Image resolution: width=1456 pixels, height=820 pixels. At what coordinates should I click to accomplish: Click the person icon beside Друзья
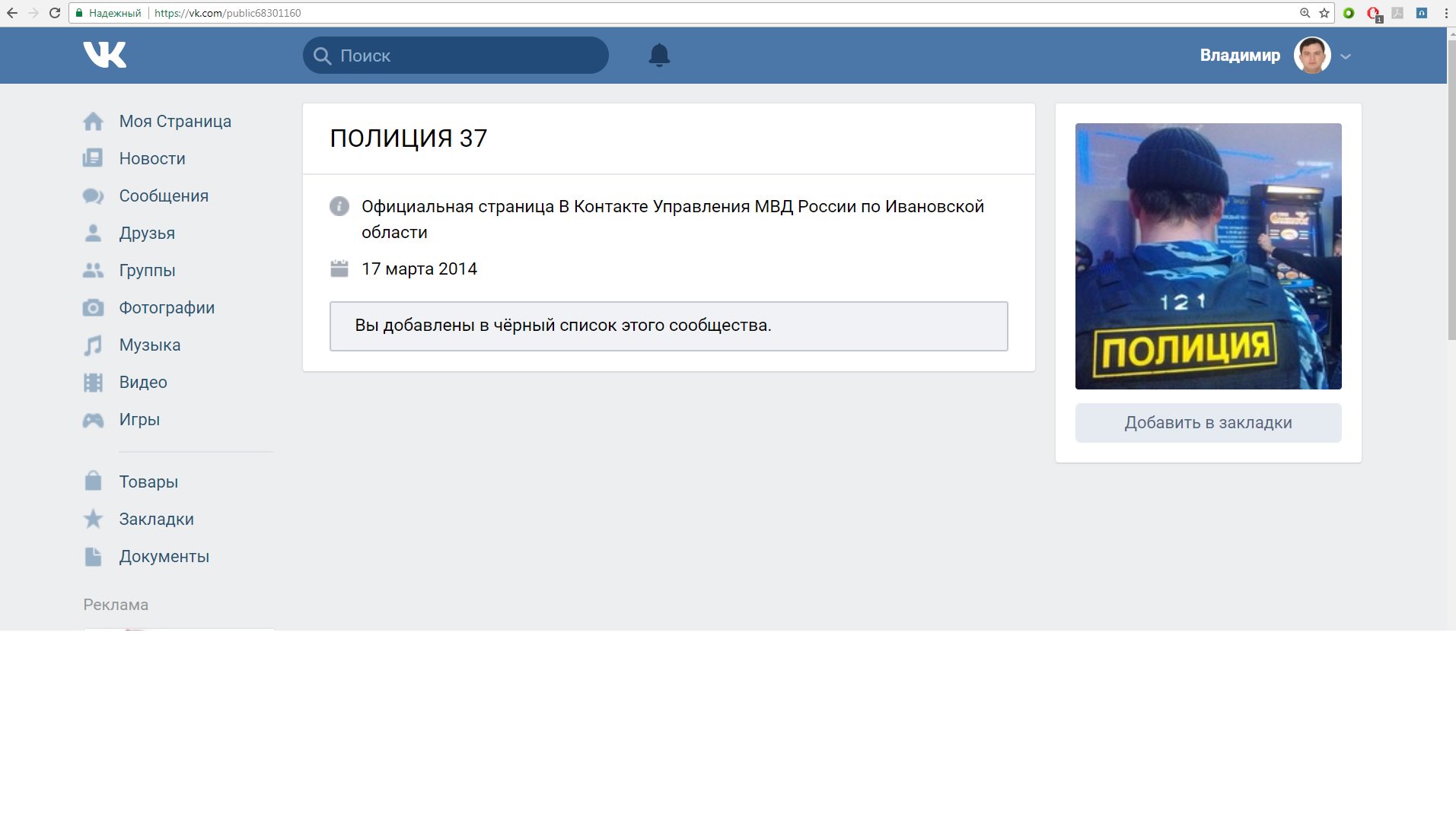pos(93,233)
